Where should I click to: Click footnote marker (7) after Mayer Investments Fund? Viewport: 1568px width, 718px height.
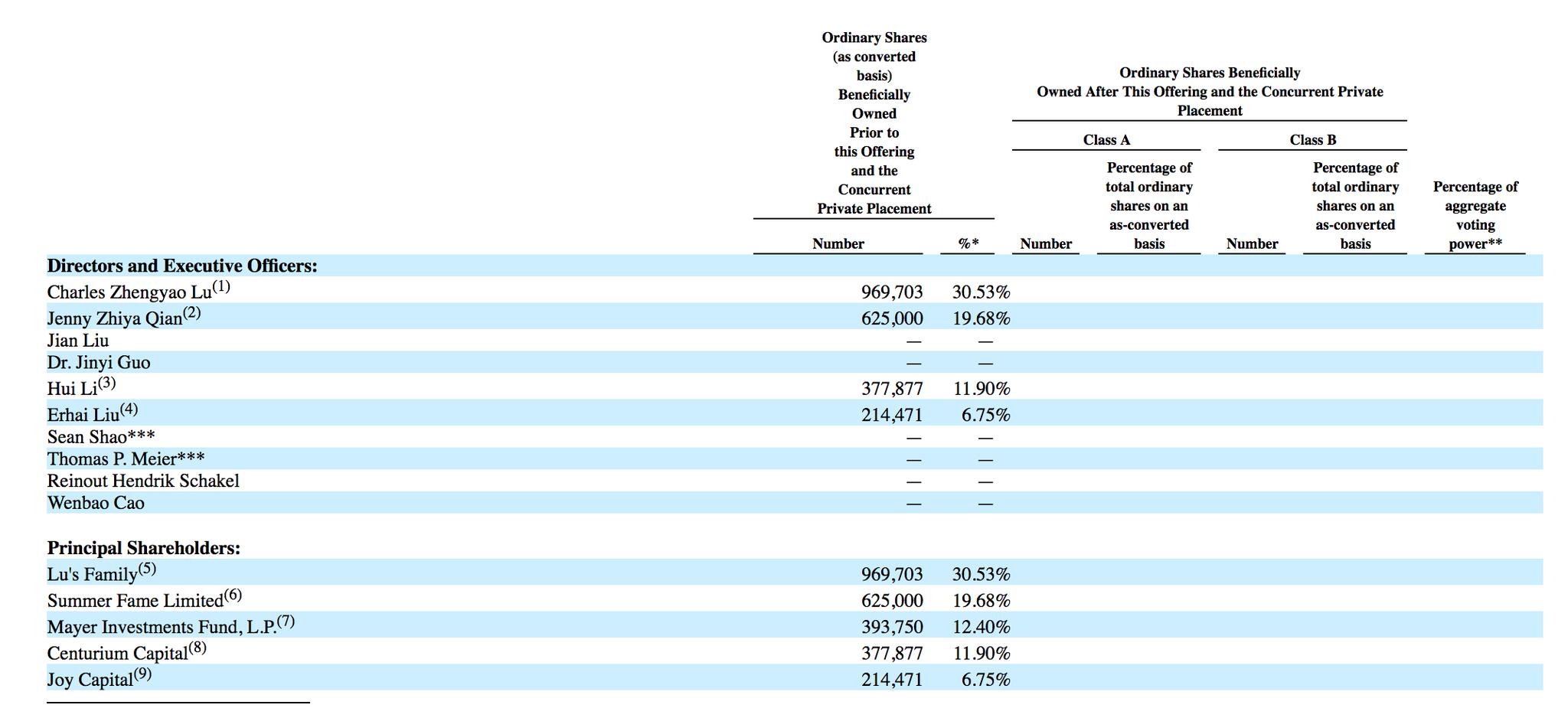point(286,621)
